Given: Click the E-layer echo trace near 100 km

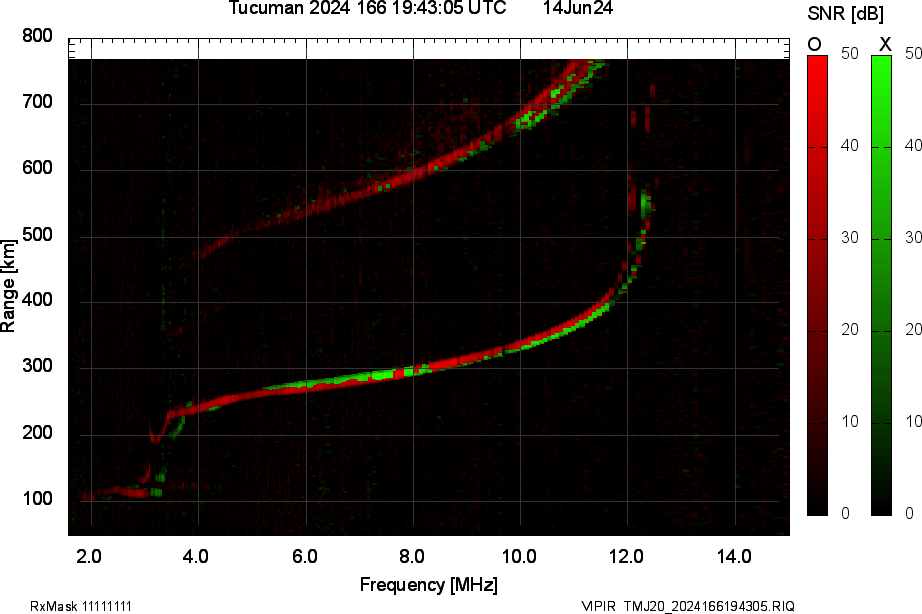Looking at the screenshot, I should point(121,492).
